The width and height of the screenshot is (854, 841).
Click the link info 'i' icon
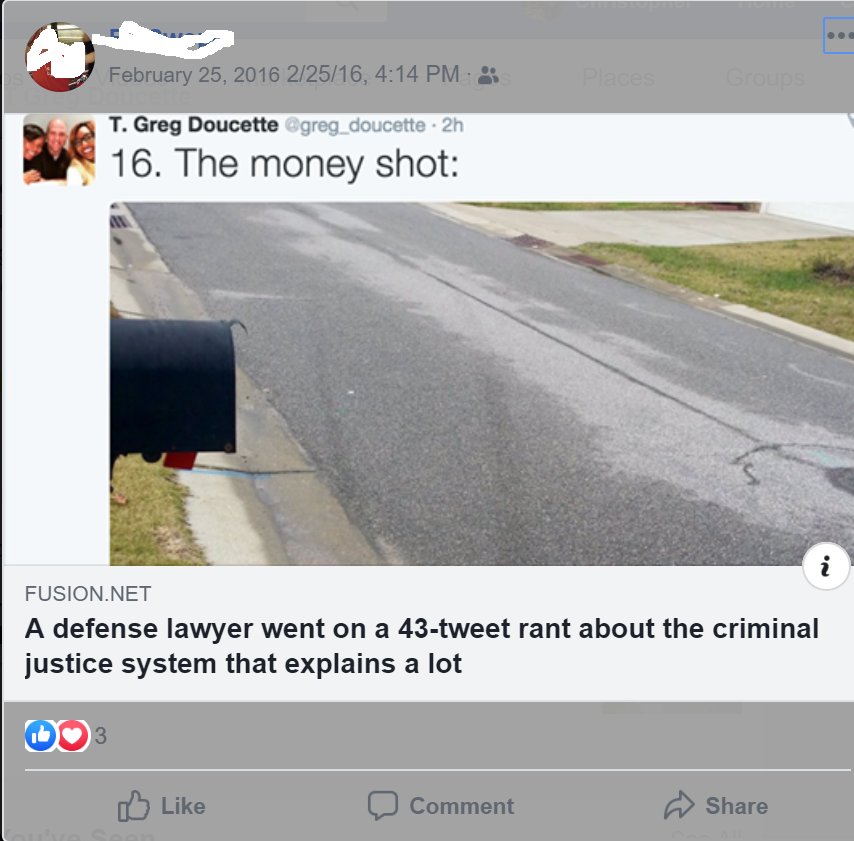[x=826, y=566]
